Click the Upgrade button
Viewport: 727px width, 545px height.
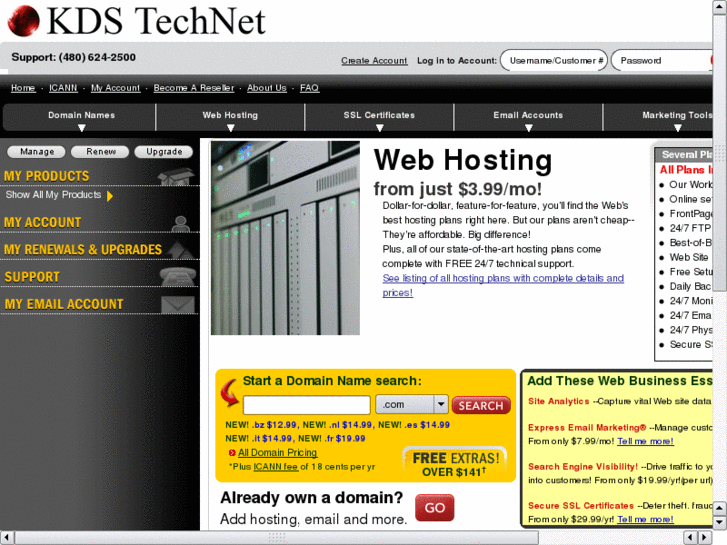pyautogui.click(x=164, y=152)
